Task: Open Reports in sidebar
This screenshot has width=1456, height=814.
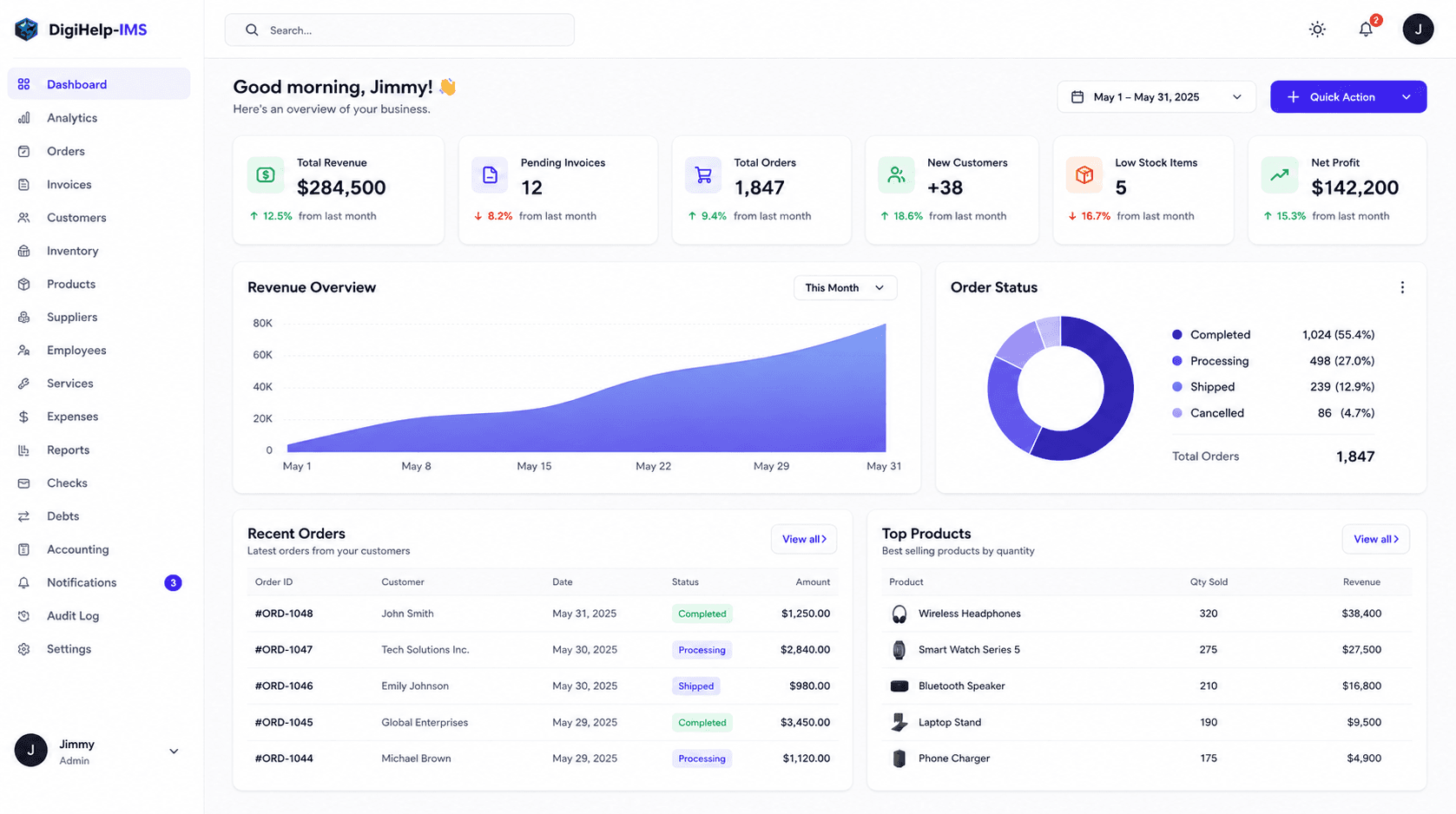Action: 98,450
